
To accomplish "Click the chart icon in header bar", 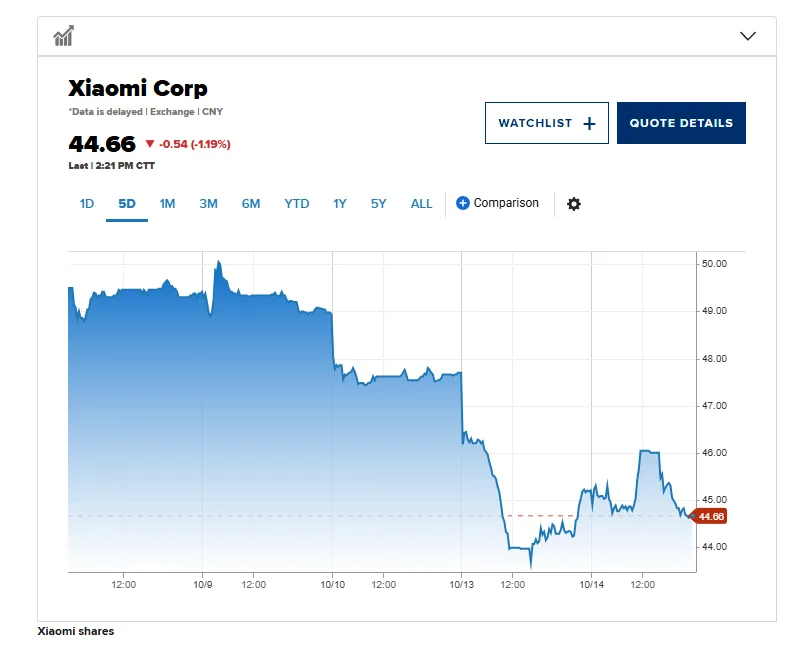I will (64, 36).
